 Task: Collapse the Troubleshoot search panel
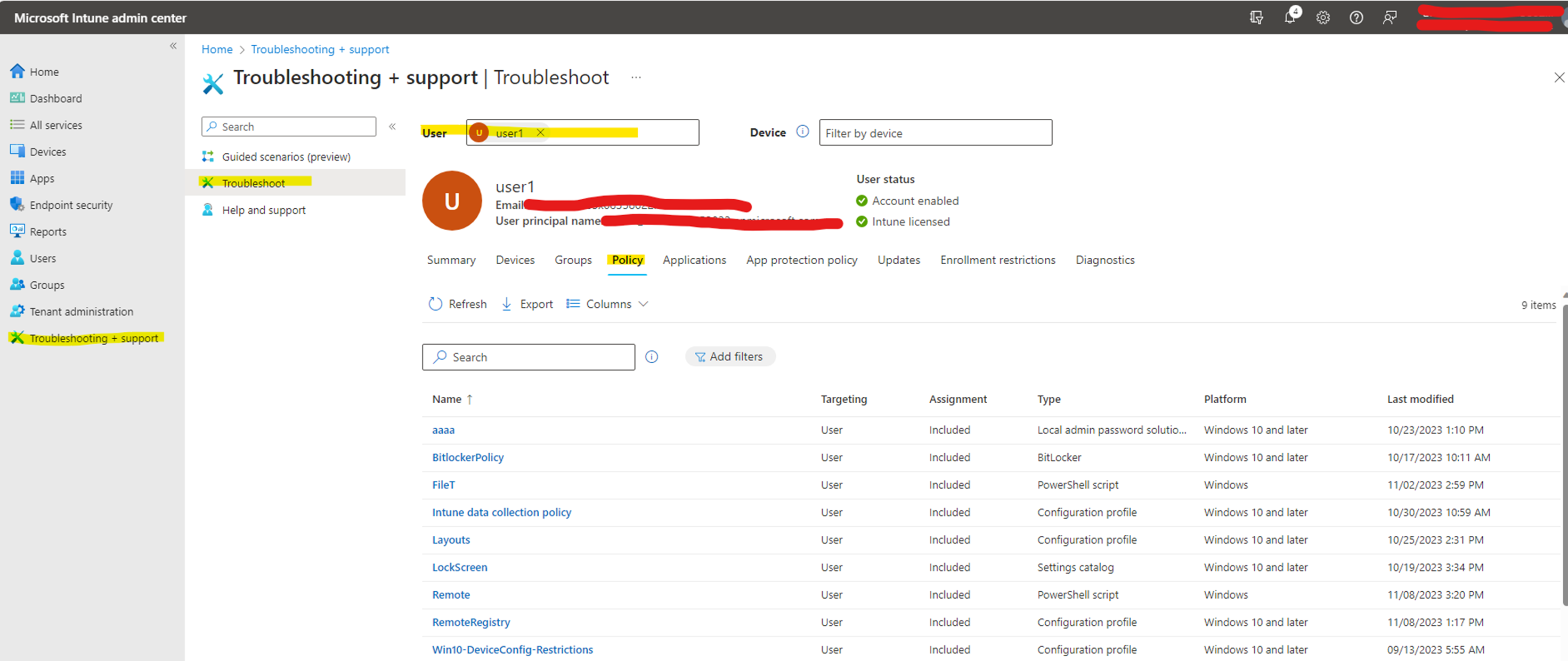point(393,127)
